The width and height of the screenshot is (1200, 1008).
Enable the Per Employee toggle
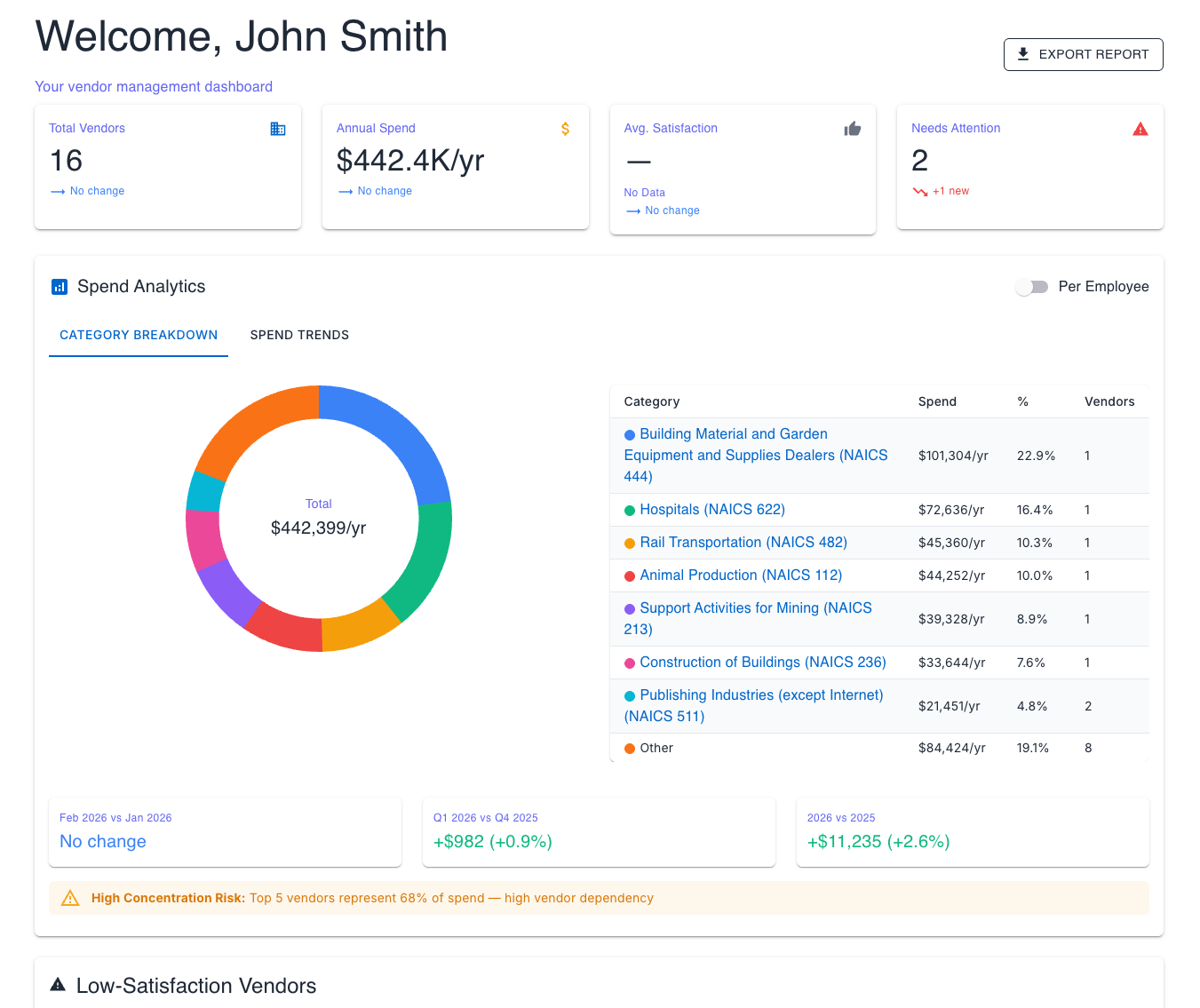tap(1031, 286)
